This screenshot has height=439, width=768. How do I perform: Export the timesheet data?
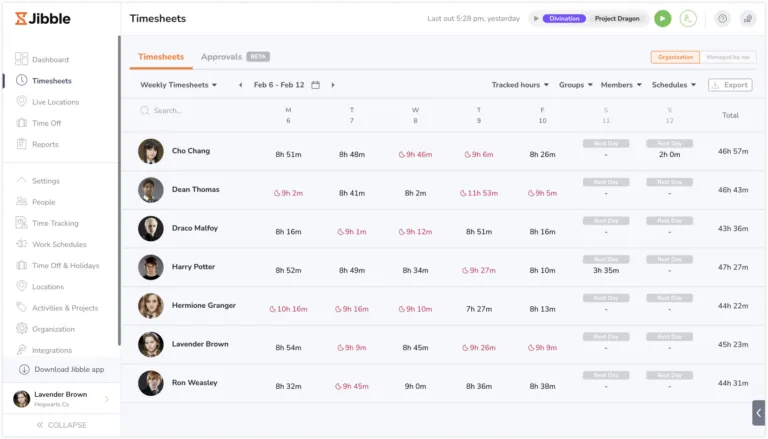[x=730, y=85]
